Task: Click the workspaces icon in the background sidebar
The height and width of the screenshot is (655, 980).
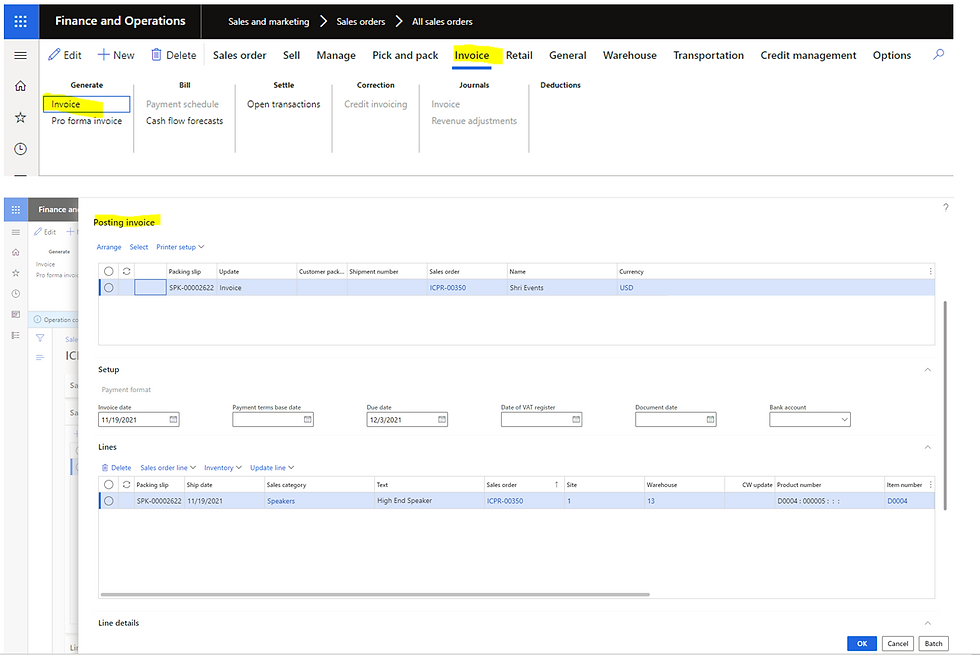Action: 16,314
